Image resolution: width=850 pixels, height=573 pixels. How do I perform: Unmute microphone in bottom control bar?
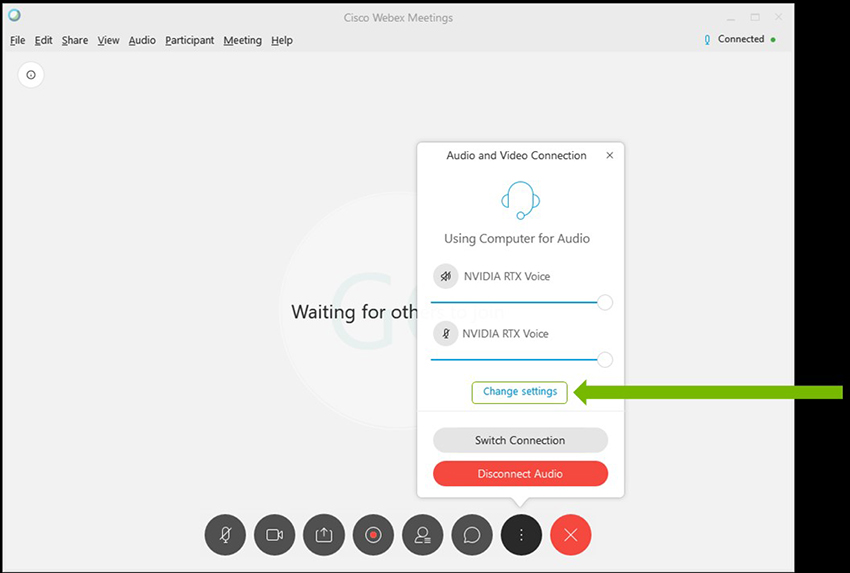click(225, 535)
